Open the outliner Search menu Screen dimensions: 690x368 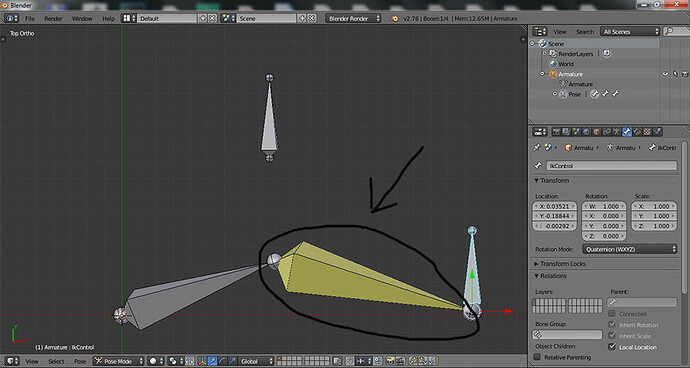coord(585,32)
